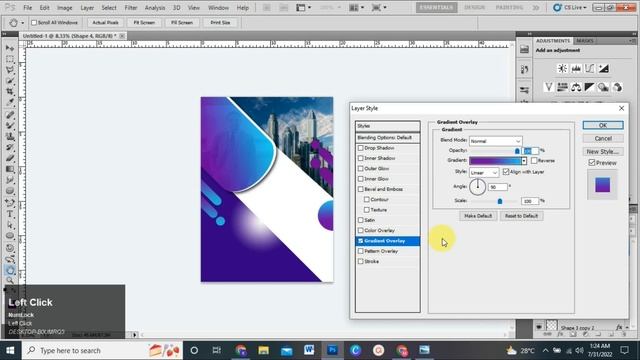Open the Blend Mode dropdown

click(496, 141)
